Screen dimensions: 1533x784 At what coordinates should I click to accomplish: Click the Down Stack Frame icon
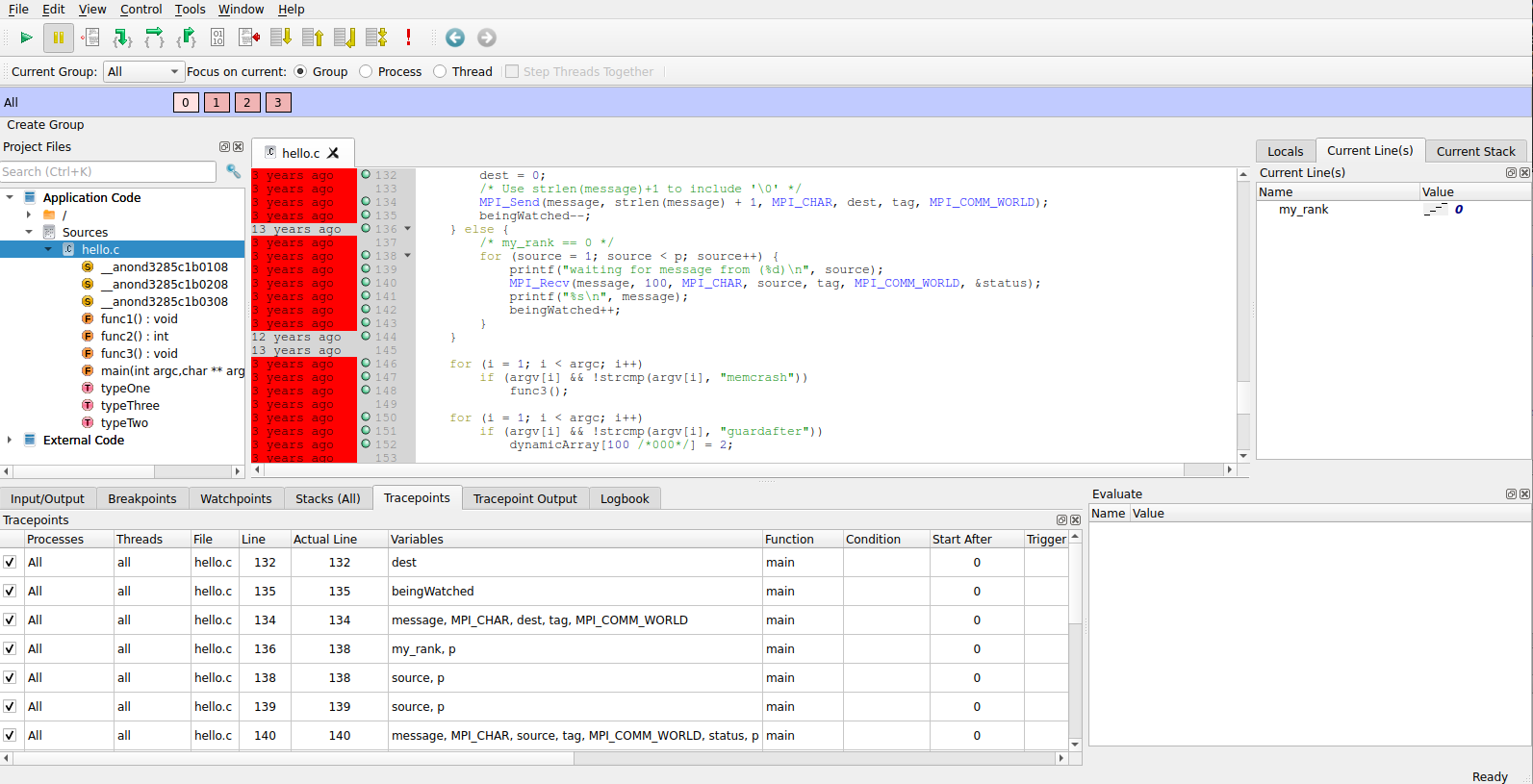click(x=281, y=38)
